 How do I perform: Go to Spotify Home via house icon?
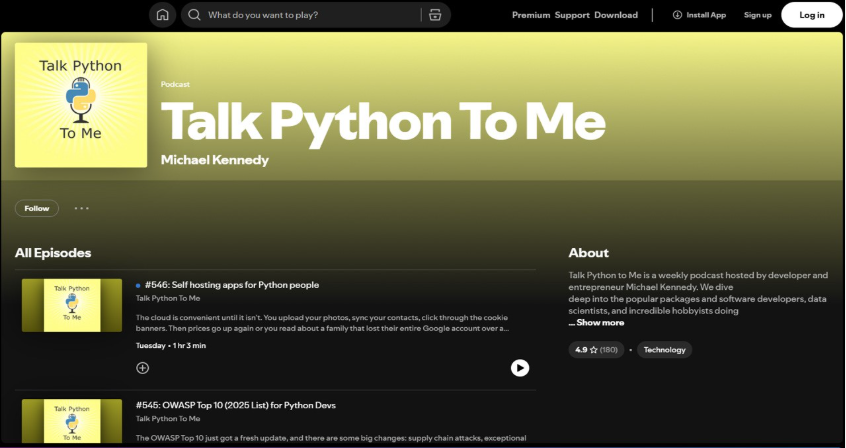pos(162,15)
